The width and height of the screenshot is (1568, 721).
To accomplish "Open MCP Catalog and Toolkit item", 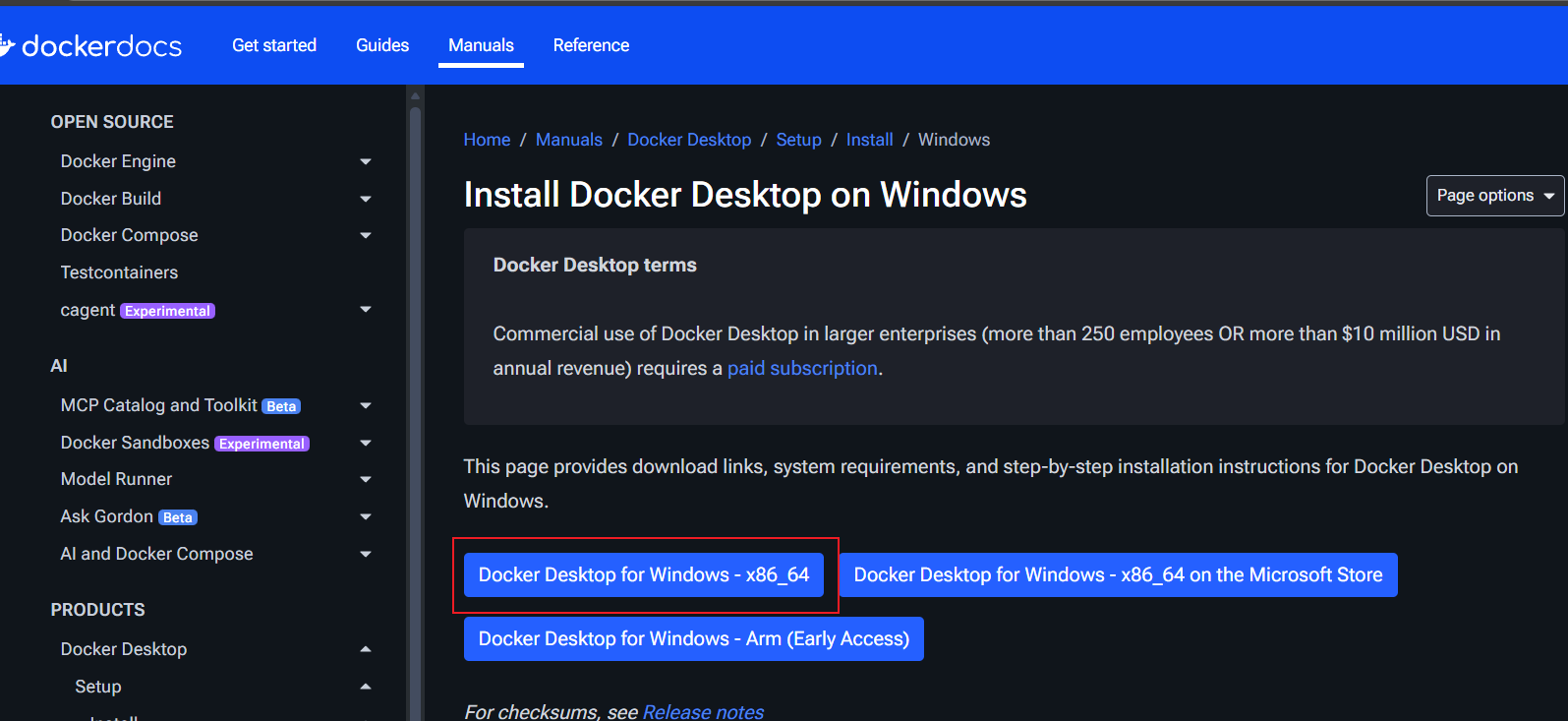I will (x=158, y=405).
